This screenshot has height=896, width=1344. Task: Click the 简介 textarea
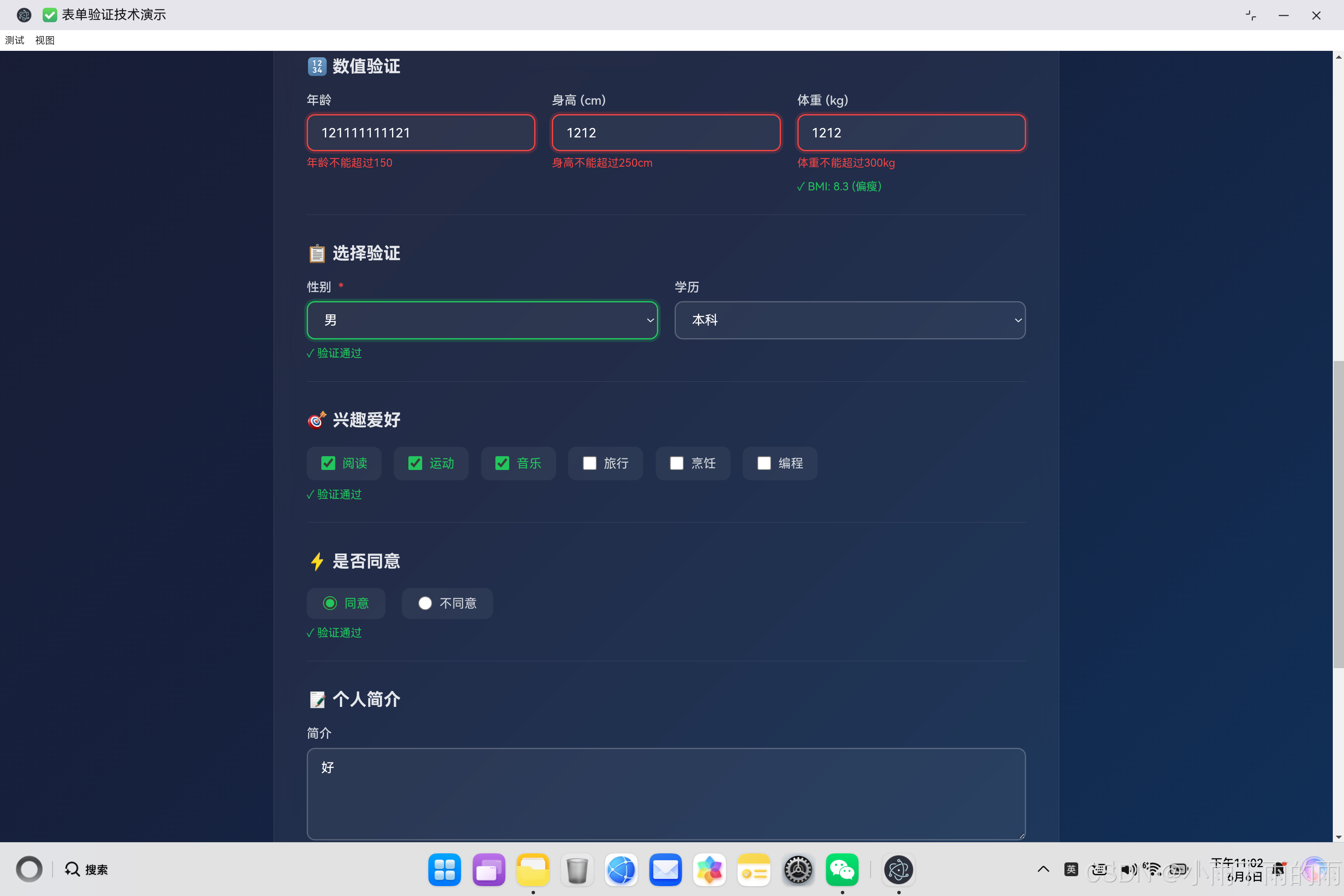pos(666,794)
